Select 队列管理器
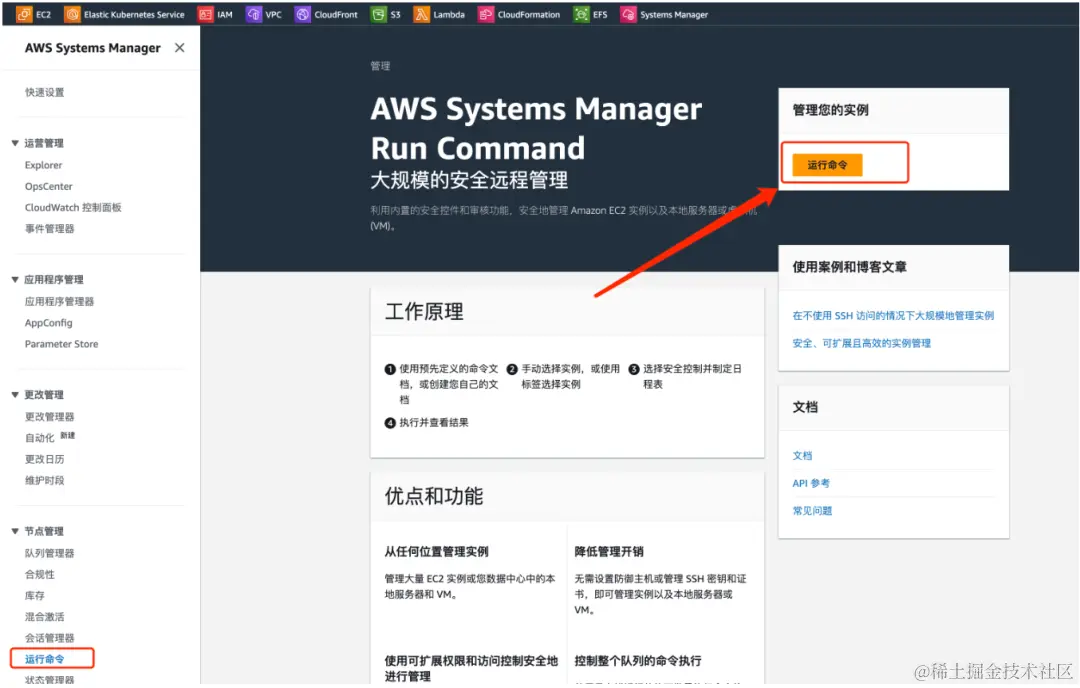1080x688 pixels. (x=50, y=553)
